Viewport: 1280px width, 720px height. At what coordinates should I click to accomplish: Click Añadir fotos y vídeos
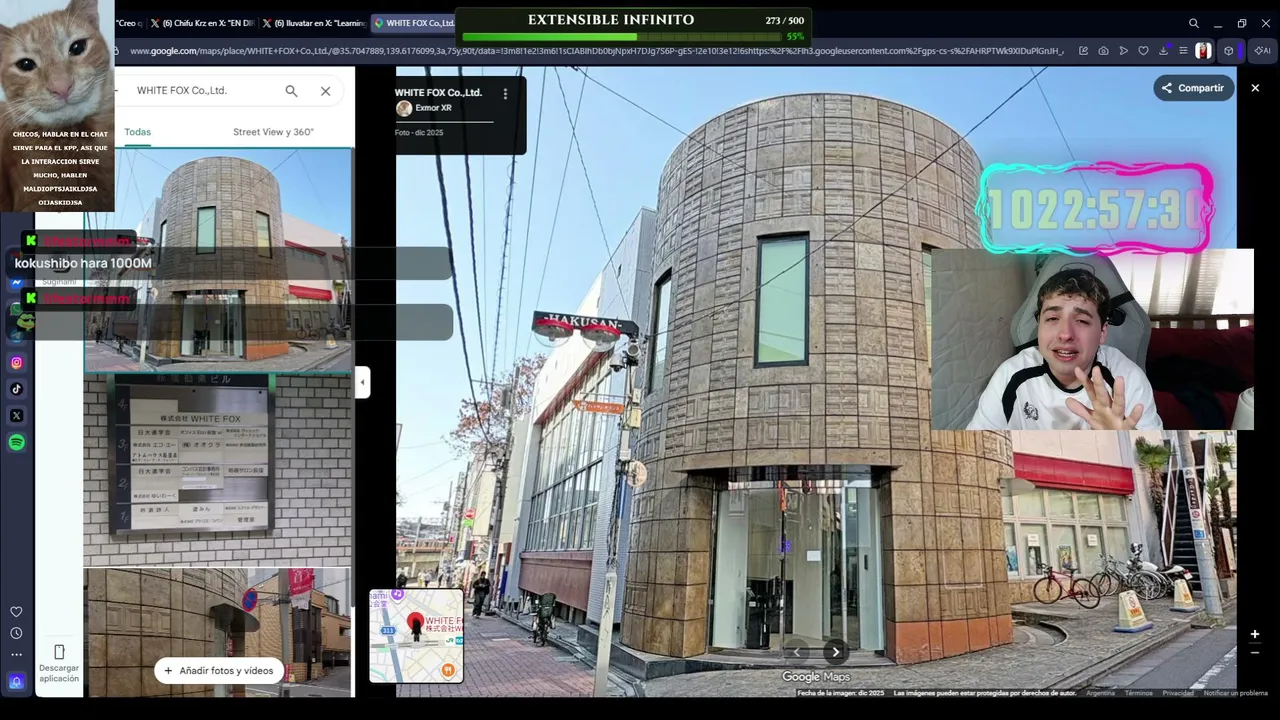pyautogui.click(x=218, y=671)
